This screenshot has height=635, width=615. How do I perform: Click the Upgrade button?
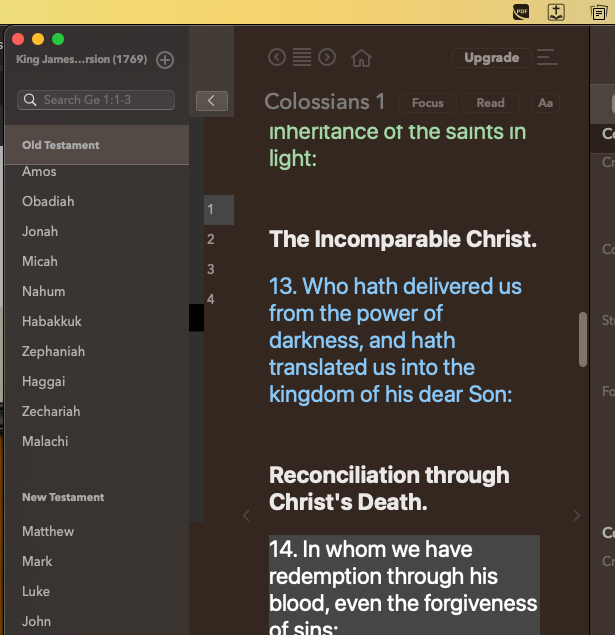(492, 58)
